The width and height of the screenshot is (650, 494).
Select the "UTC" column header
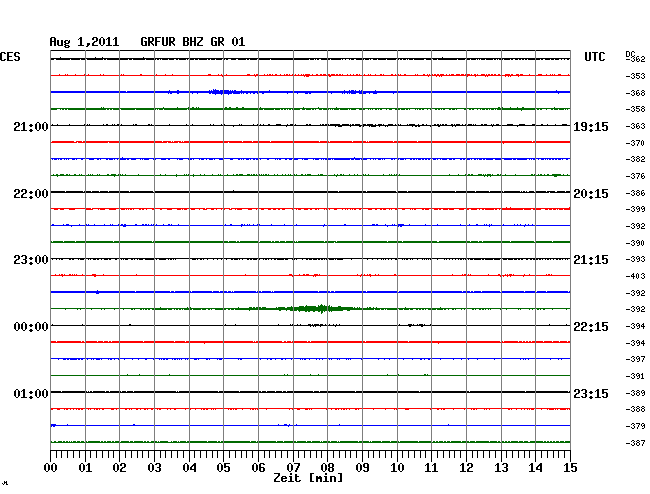(x=594, y=57)
